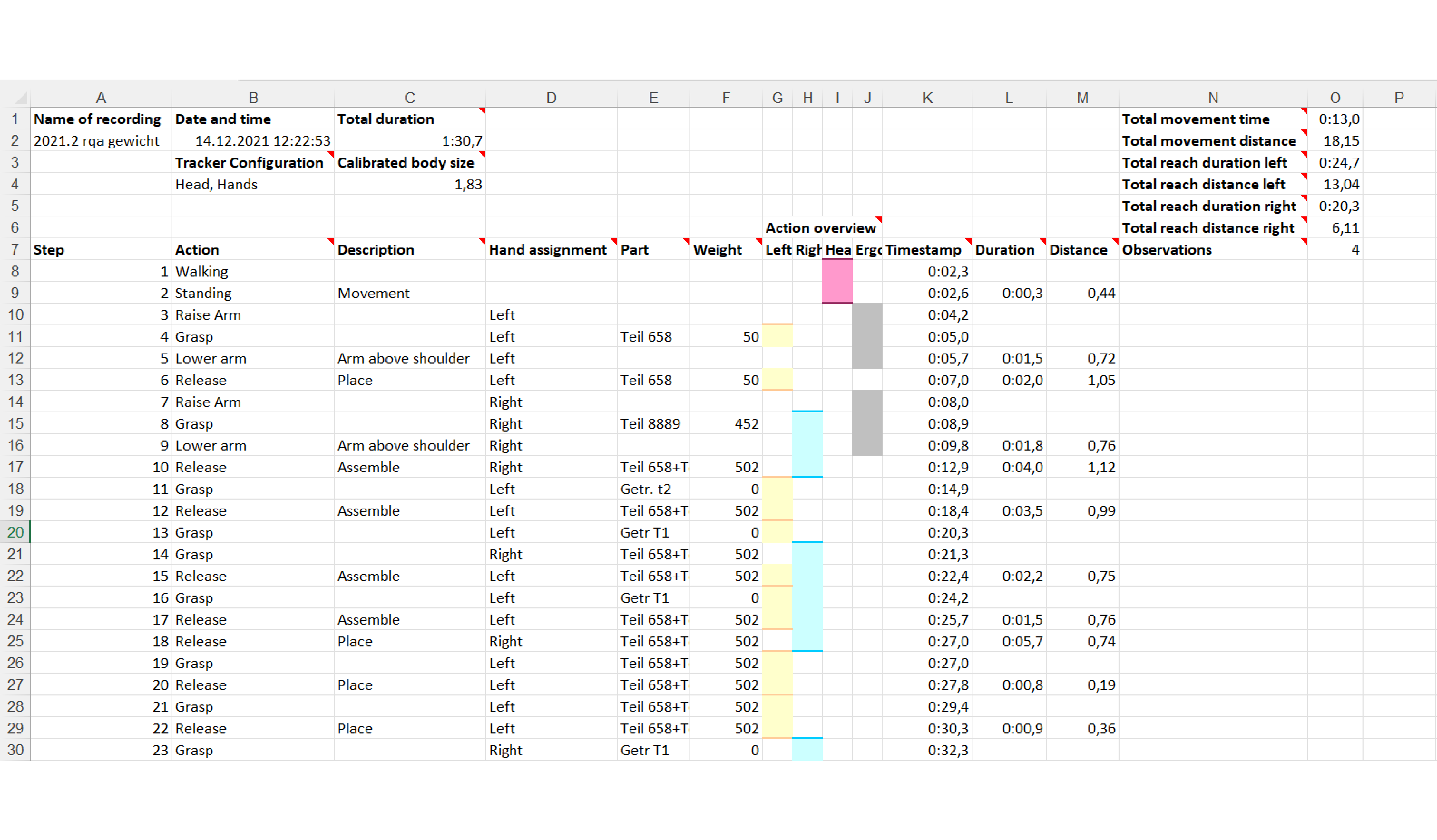Click the 'Part' header cell
1437x840 pixels.
coord(654,249)
